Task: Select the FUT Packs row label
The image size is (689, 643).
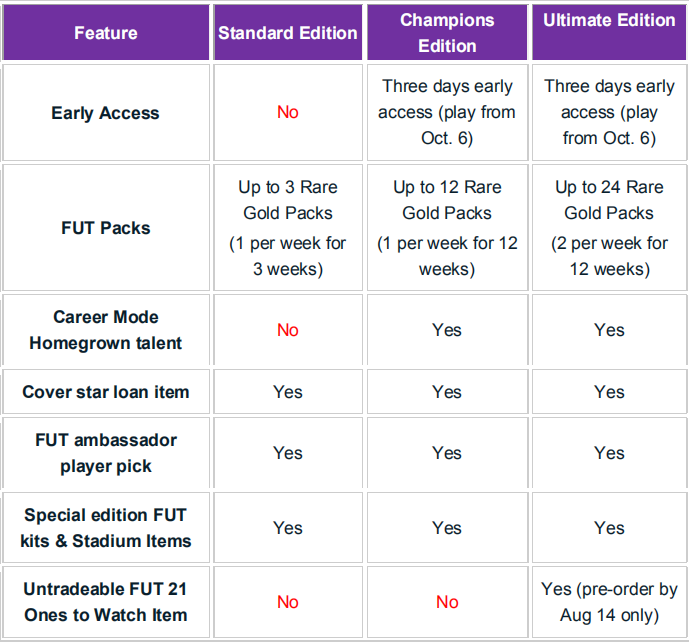Action: [106, 228]
